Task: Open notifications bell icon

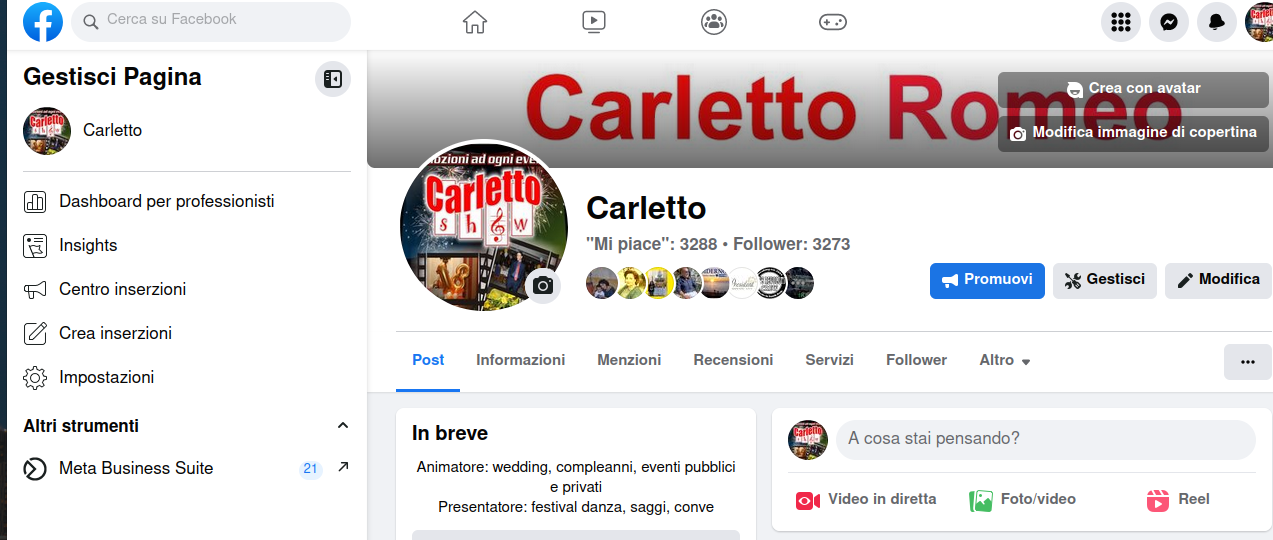Action: (x=1217, y=22)
